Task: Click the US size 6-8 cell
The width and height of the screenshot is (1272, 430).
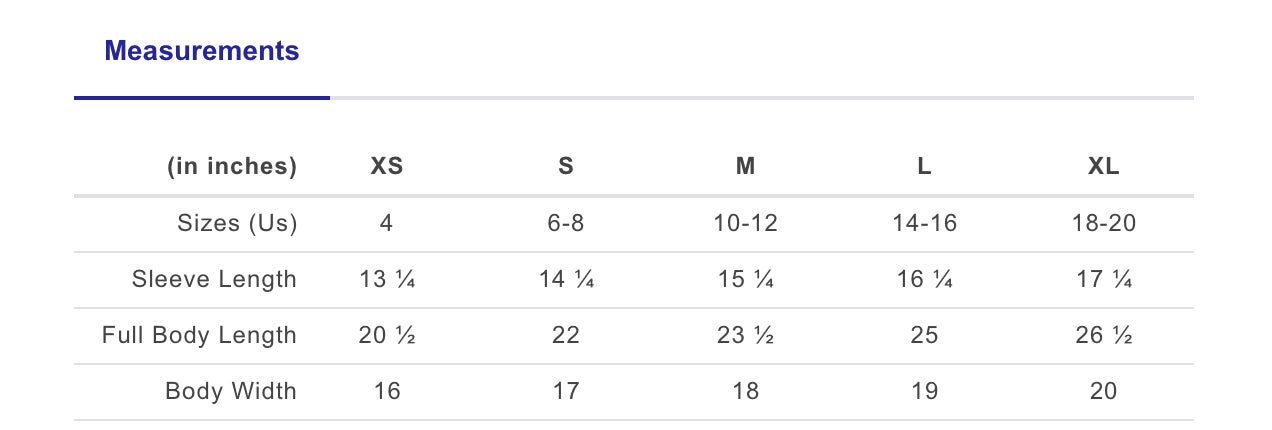Action: [566, 223]
